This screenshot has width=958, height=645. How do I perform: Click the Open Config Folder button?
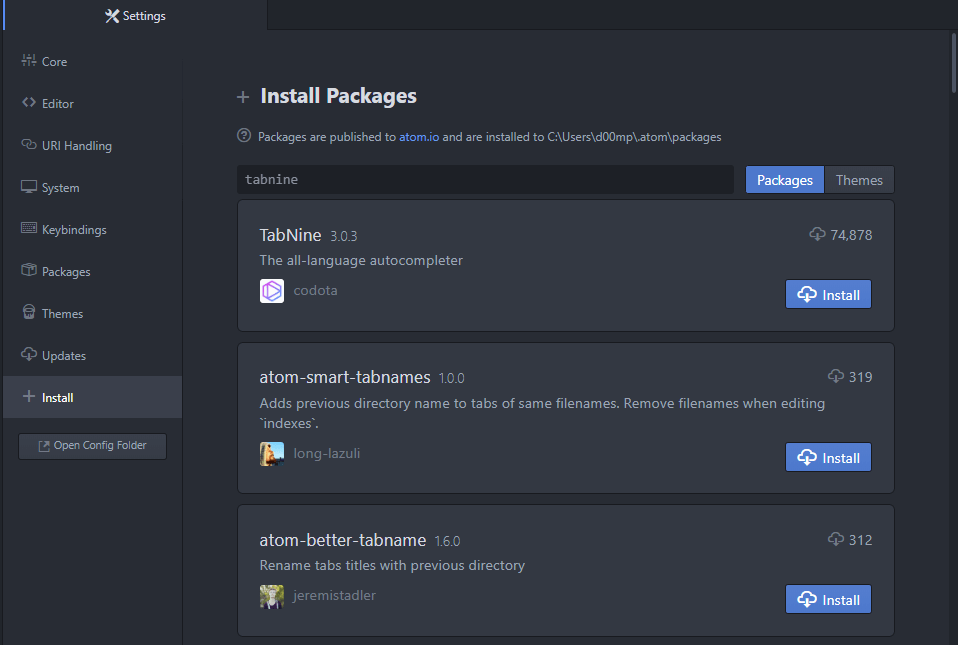[92, 446]
